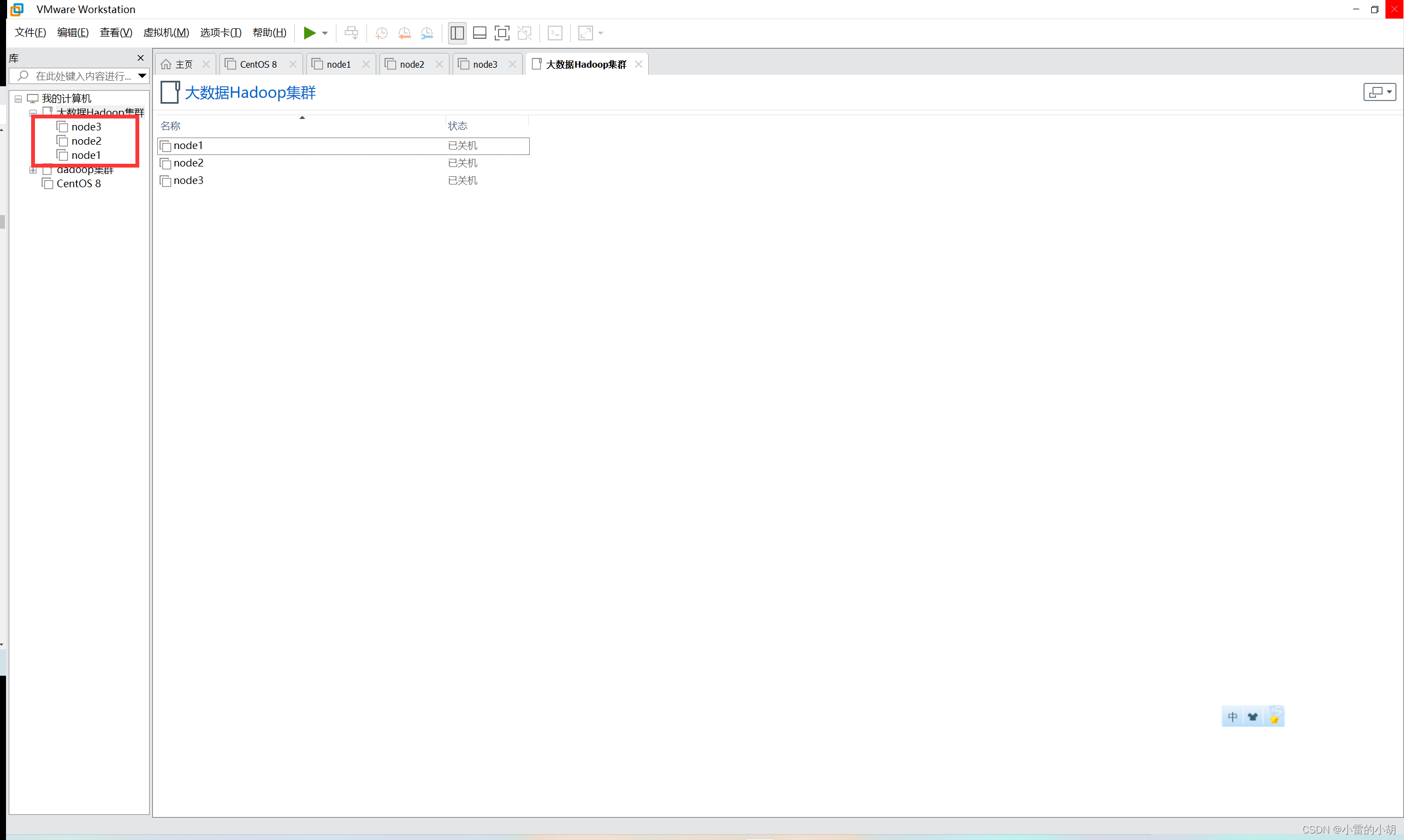Viewport: 1404px width, 840px height.
Task: Click the Unity mode toolbar icon
Action: (524, 33)
